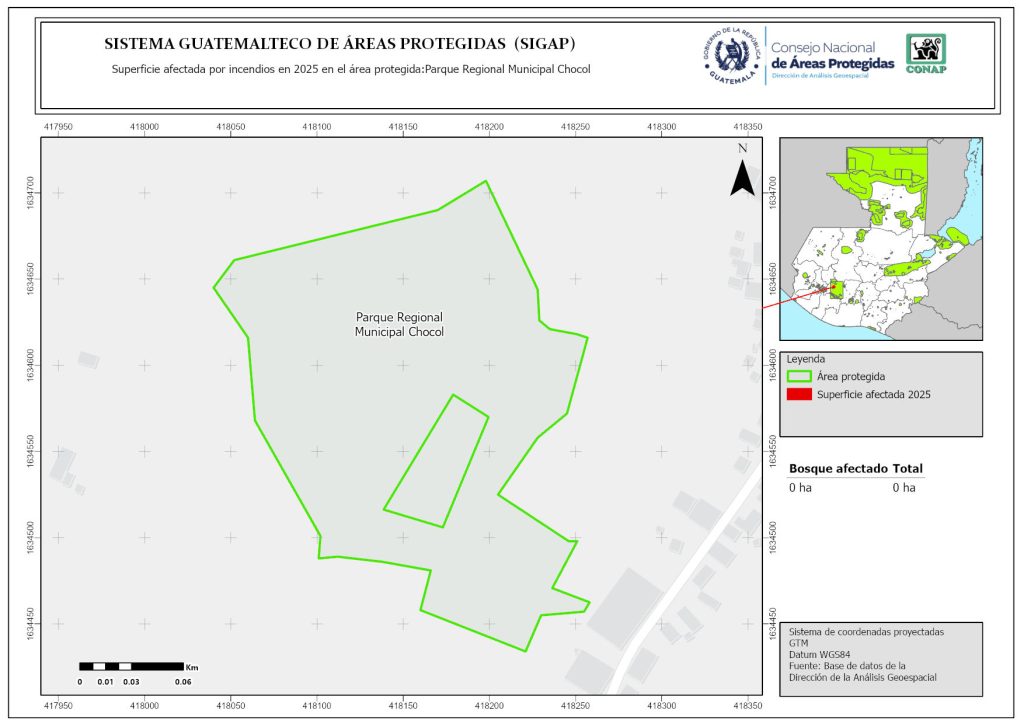The width and height of the screenshot is (1024, 724).
Task: Click the green outline symbol for Área protegida
Action: coord(799,377)
